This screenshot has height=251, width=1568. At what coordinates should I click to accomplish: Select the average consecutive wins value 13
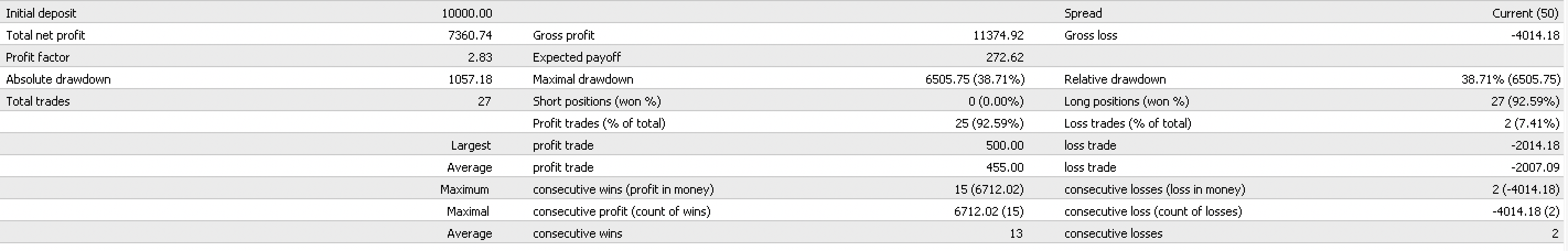pos(1016,233)
